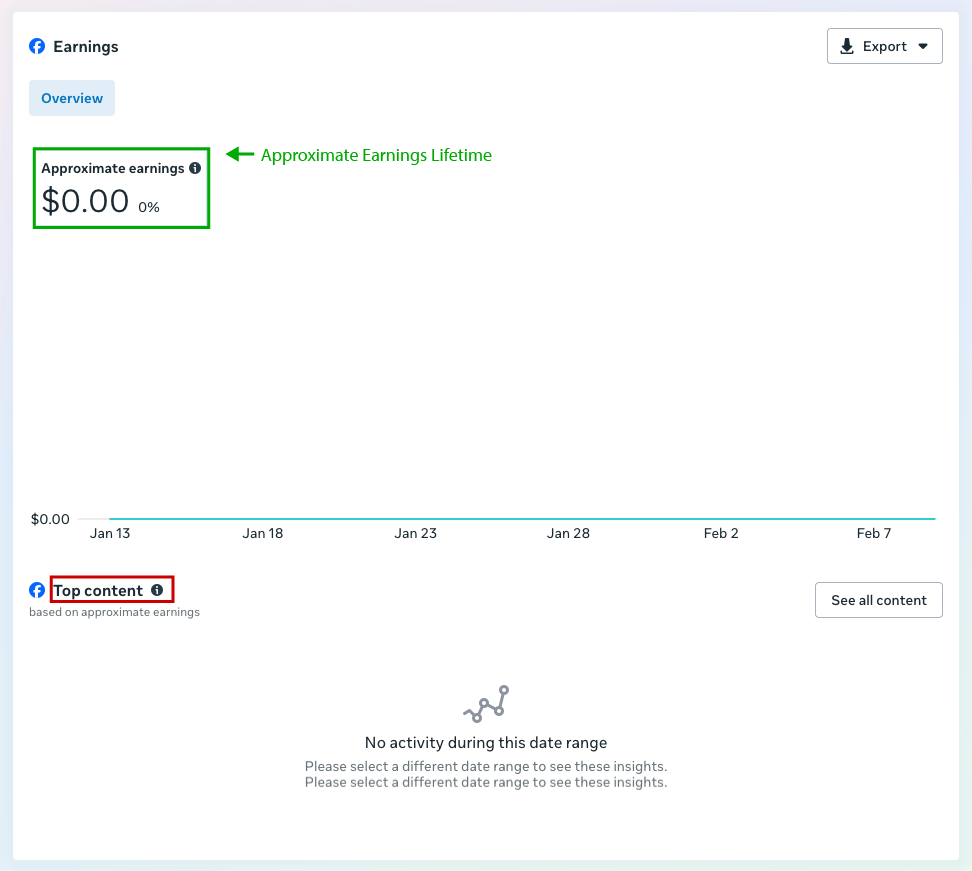Click the Approximate Earnings Lifetime annotation text
This screenshot has width=972, height=871.
point(376,156)
